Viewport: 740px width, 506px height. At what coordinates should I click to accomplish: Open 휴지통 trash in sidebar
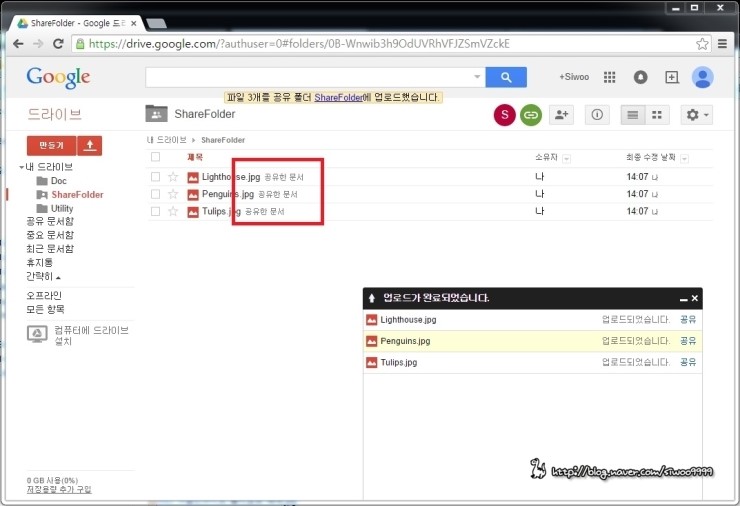39,262
